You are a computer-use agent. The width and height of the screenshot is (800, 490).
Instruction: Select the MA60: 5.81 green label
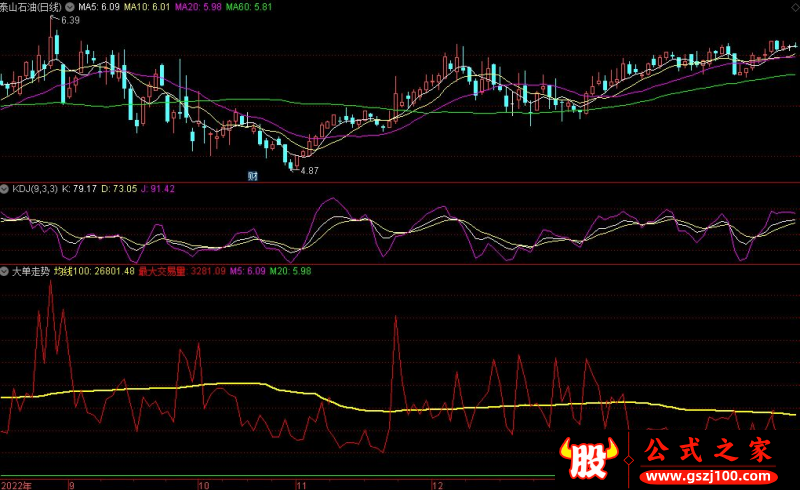coord(249,7)
